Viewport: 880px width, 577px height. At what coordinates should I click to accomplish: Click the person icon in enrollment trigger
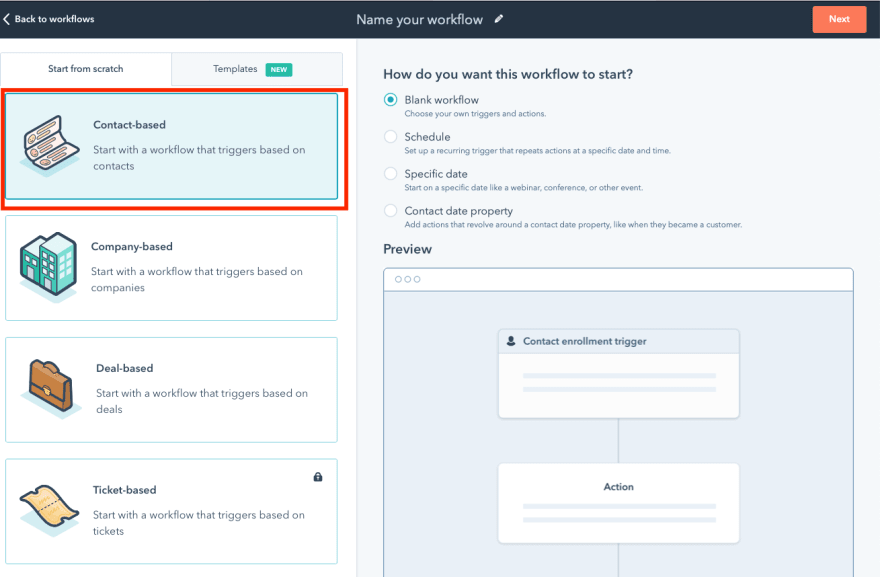(x=511, y=341)
